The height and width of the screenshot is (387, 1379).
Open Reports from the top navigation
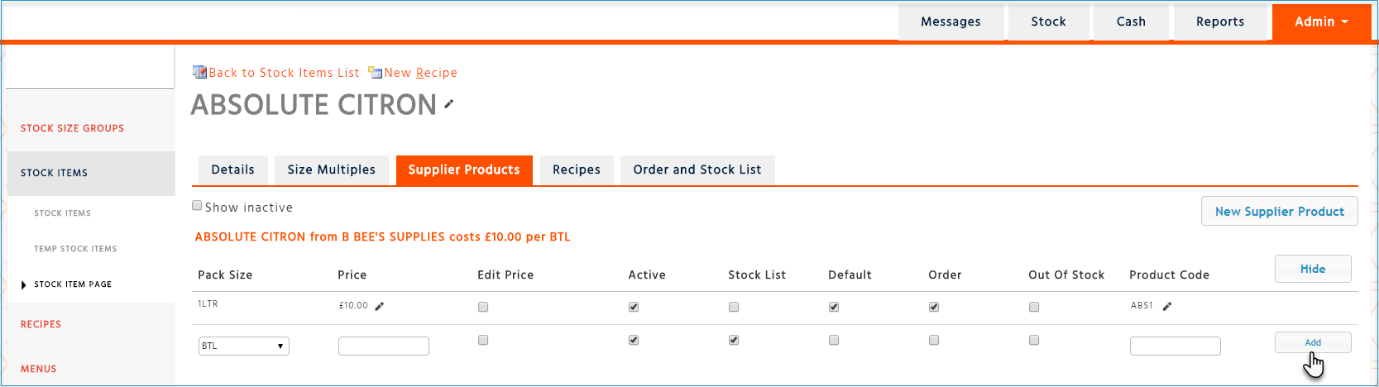(1220, 21)
